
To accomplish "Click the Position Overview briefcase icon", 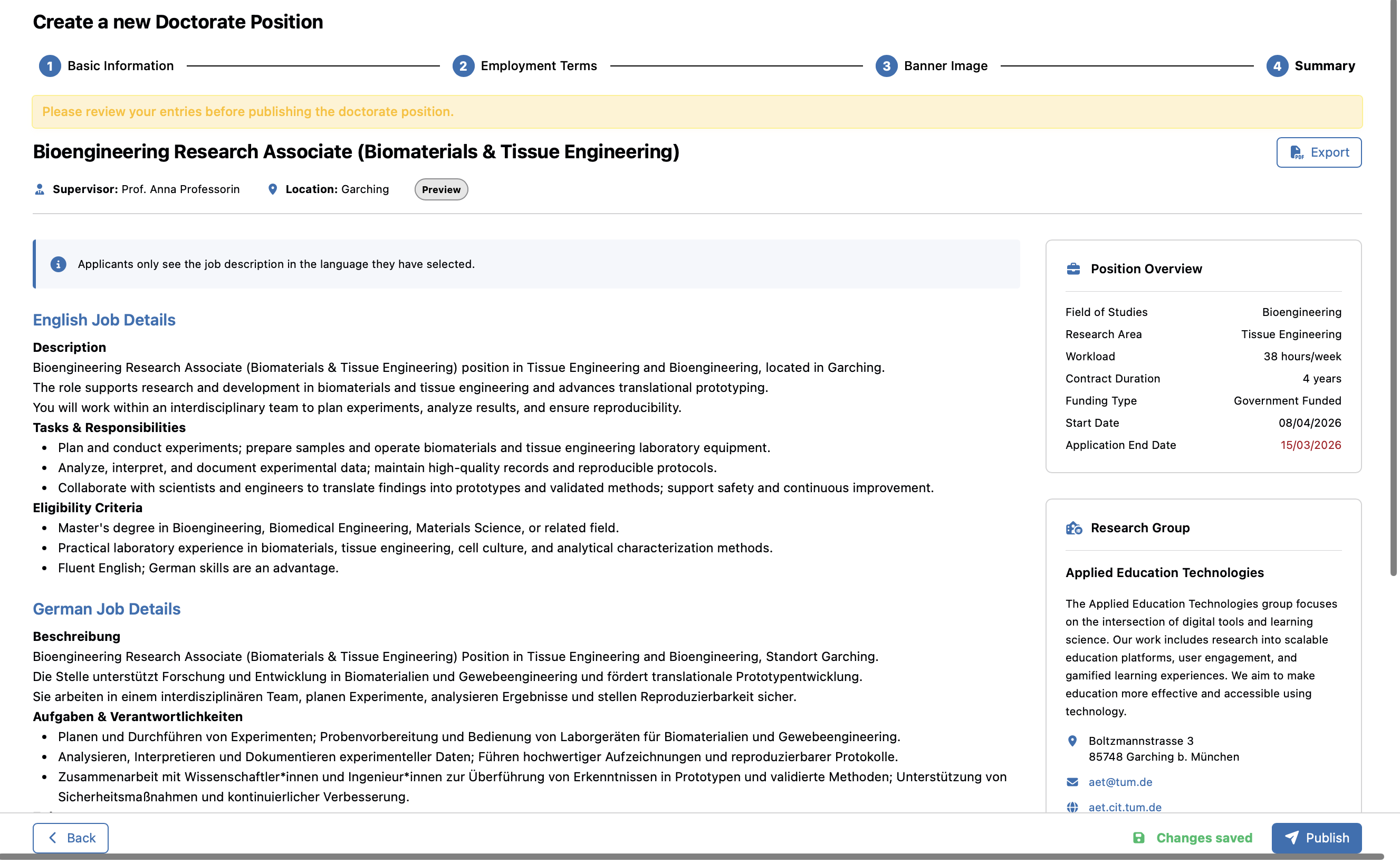I will [x=1073, y=269].
